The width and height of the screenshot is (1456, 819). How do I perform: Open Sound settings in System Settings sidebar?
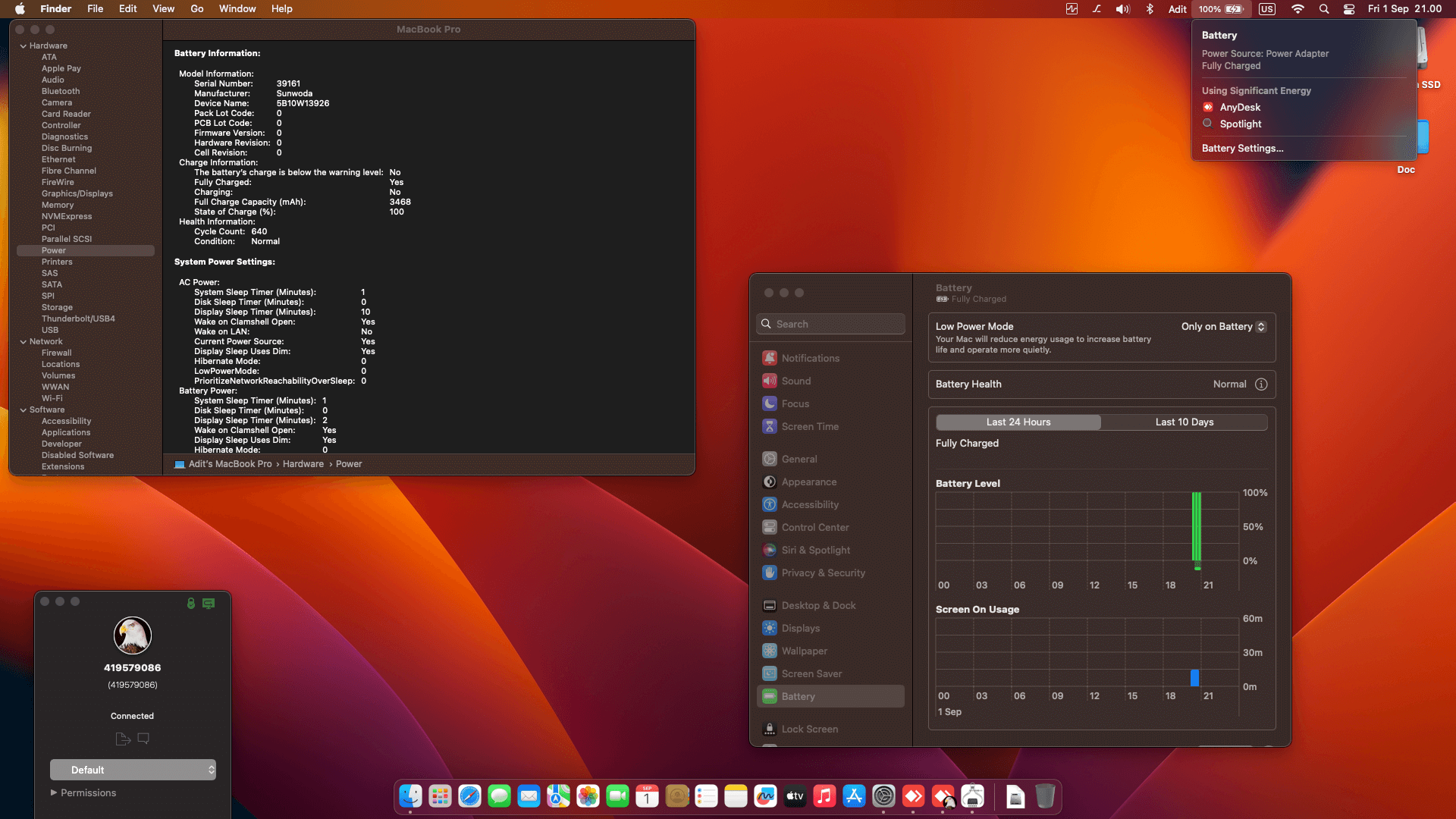pos(795,381)
